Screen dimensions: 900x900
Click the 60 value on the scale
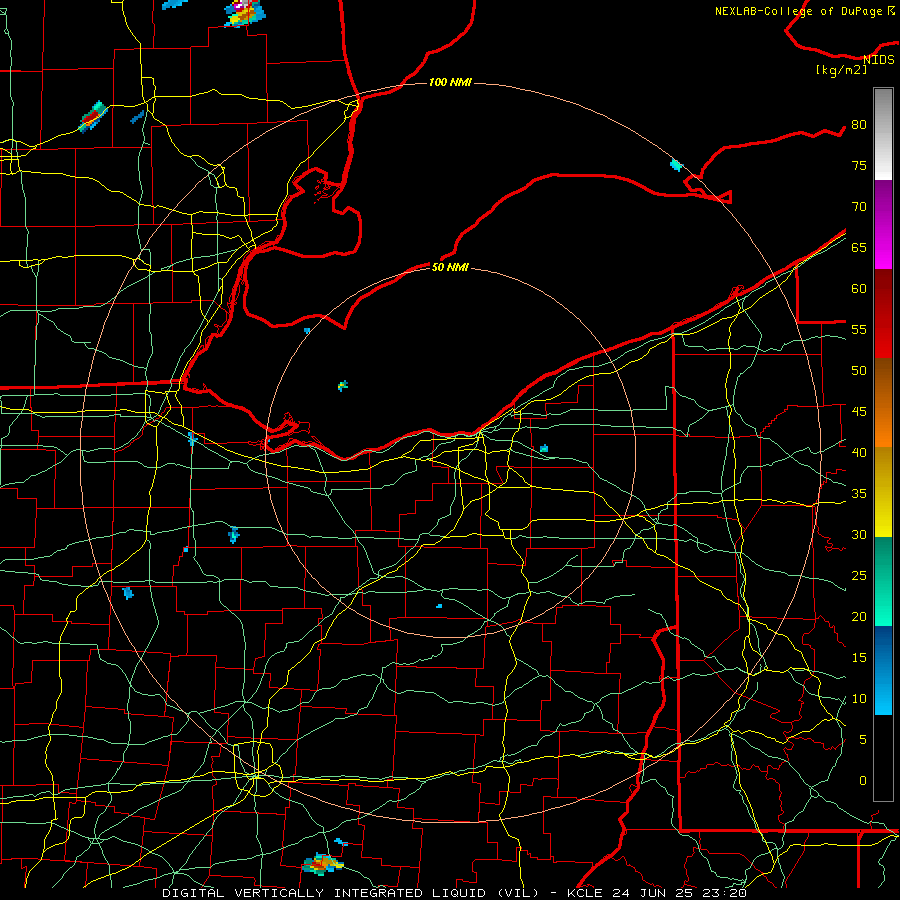point(859,288)
